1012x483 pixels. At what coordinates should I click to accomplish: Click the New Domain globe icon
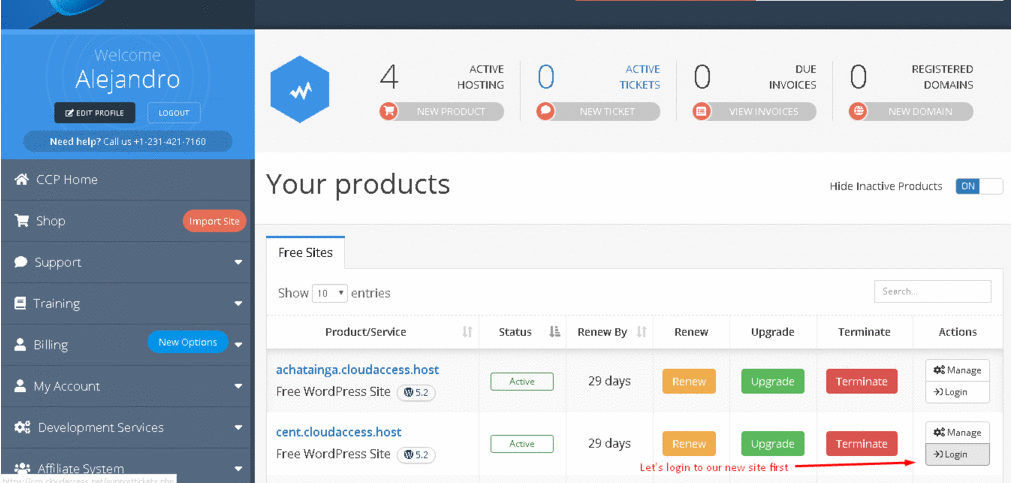858,111
